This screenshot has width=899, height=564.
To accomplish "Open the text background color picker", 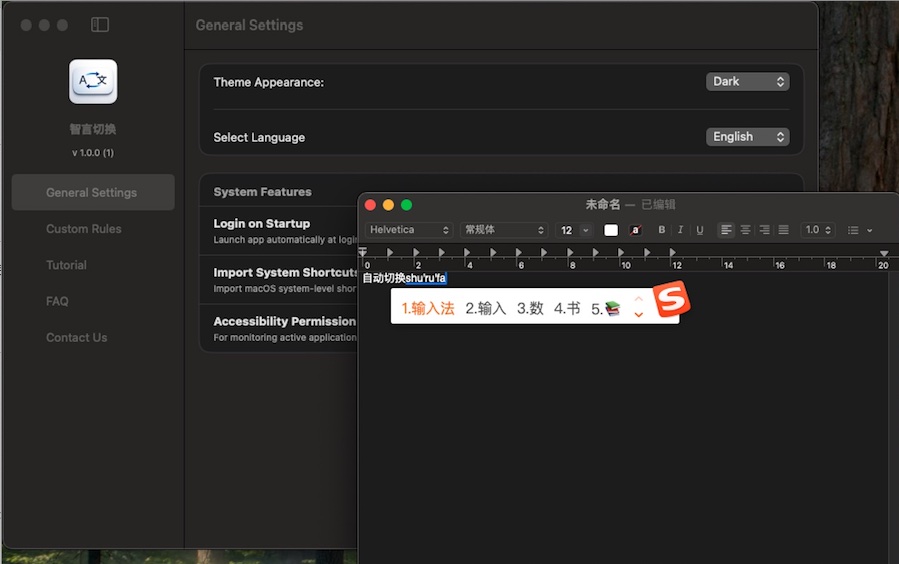I will coord(636,230).
